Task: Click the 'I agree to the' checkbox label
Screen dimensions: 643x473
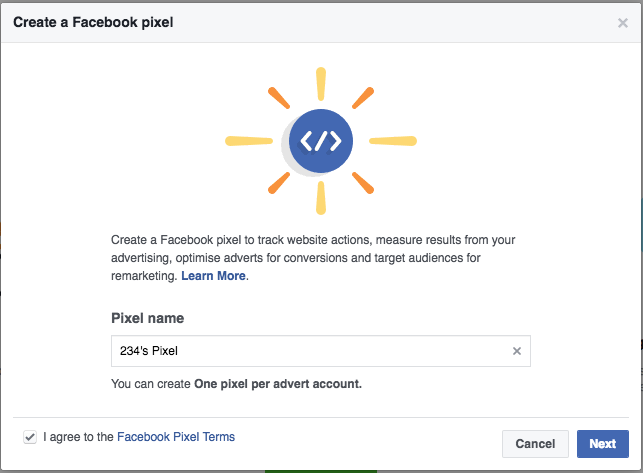Action: click(78, 437)
